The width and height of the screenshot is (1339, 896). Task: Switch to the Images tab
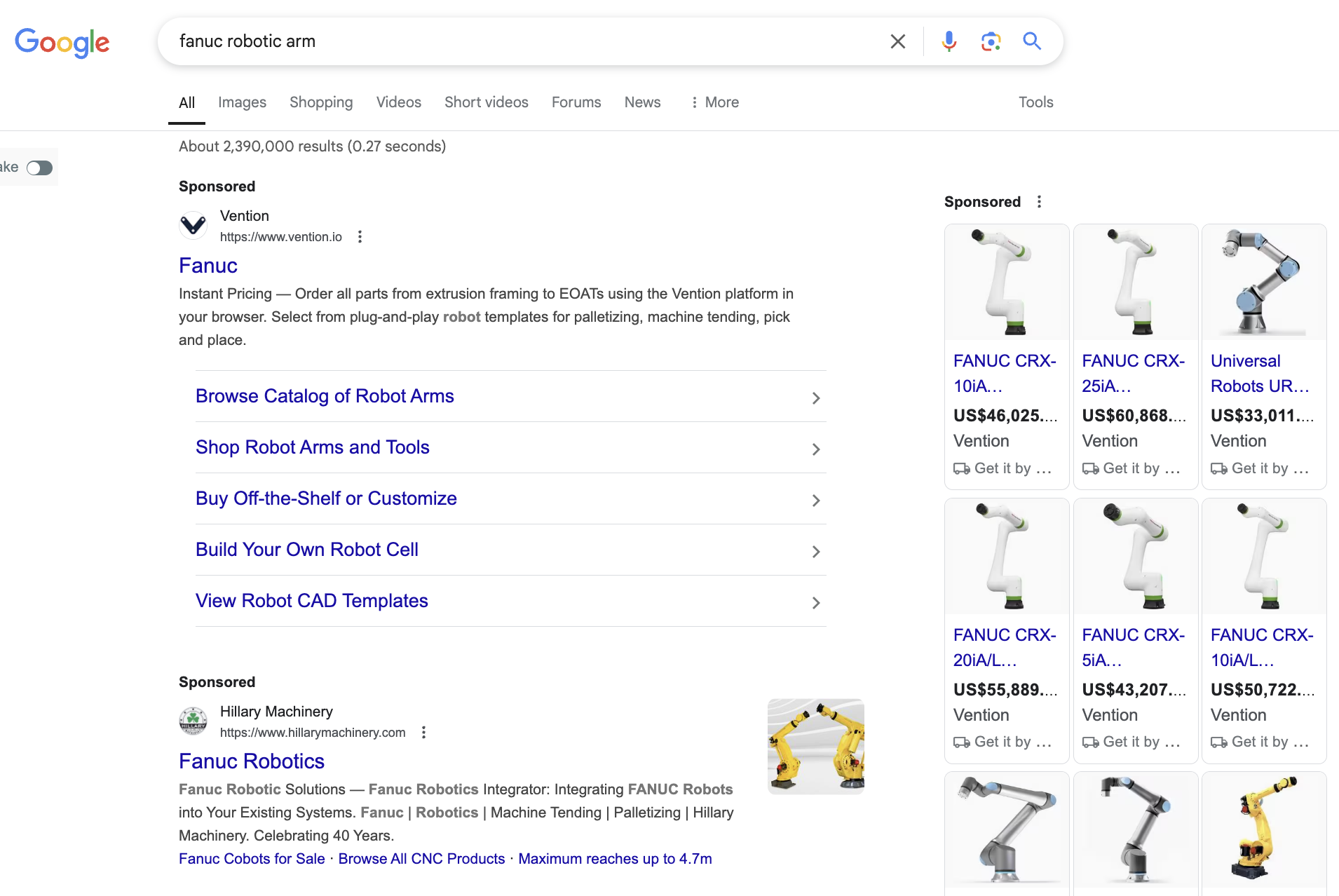[x=242, y=102]
